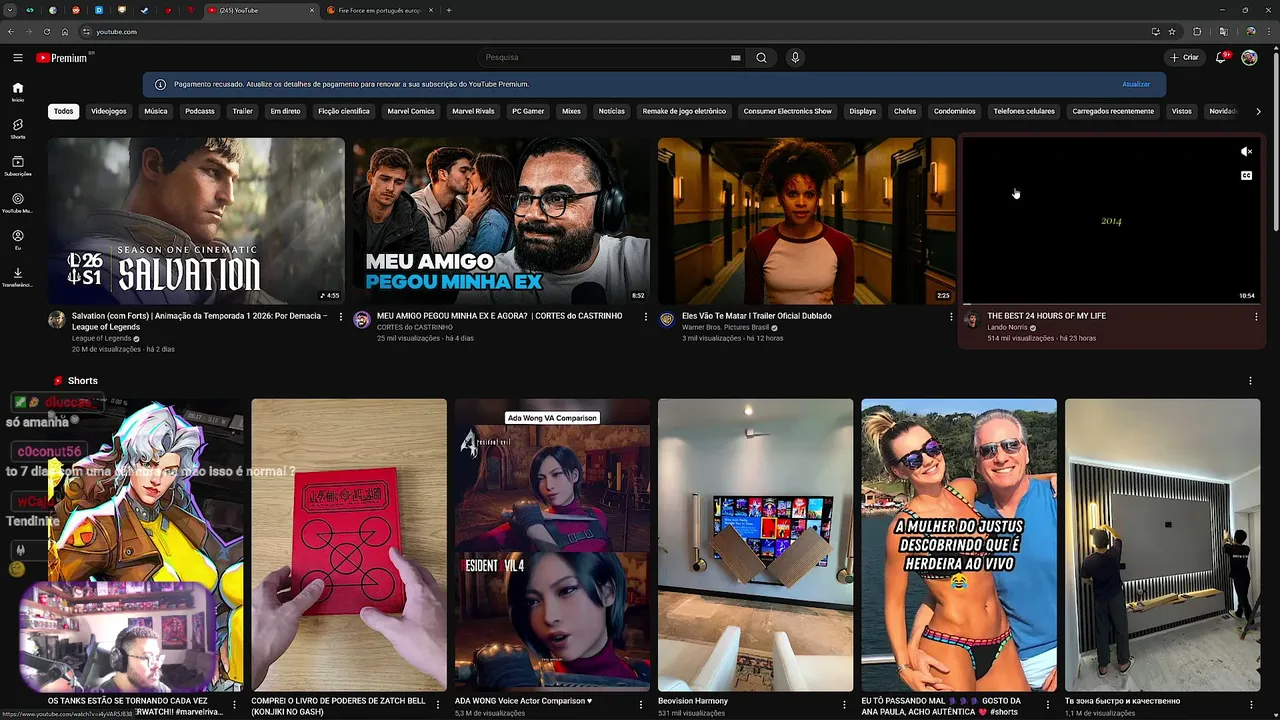
Task: Toggle captions on the video preview
Action: [x=1246, y=176]
